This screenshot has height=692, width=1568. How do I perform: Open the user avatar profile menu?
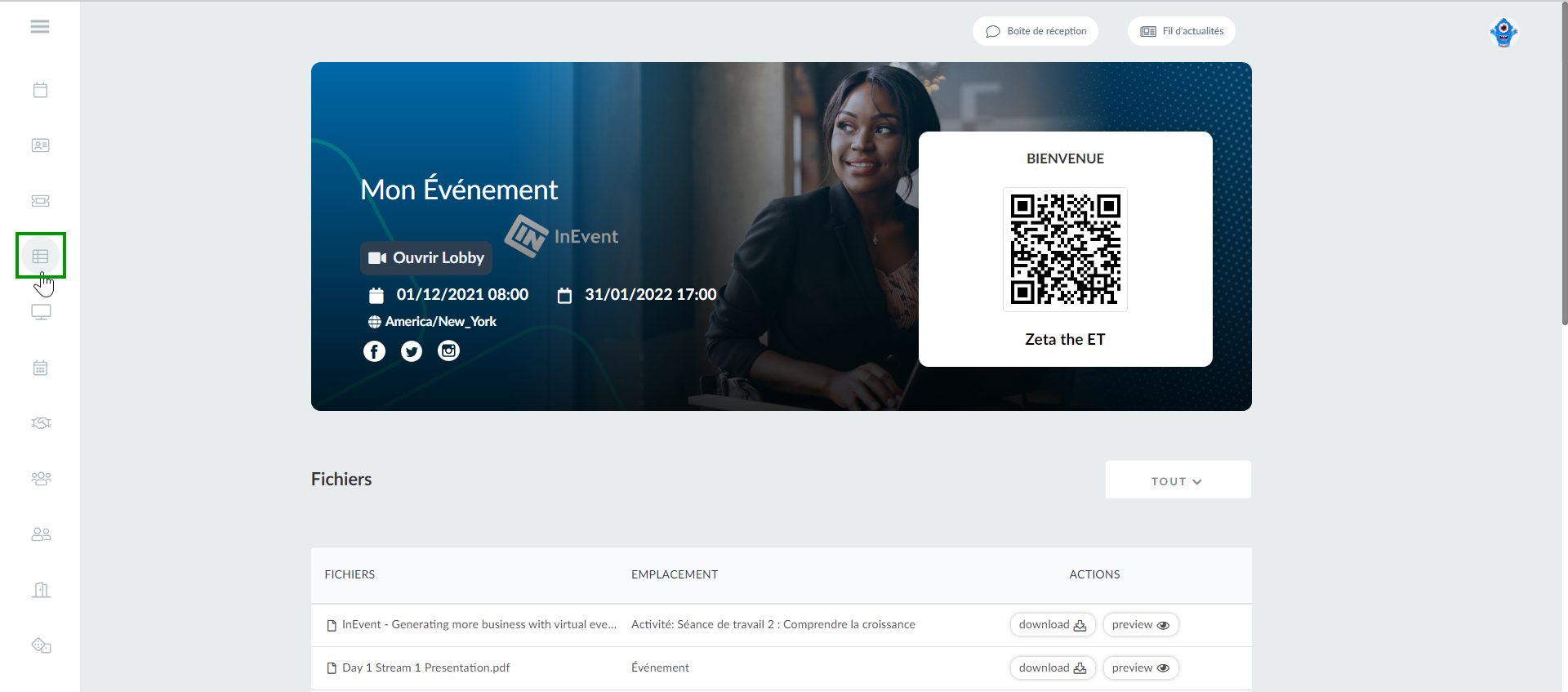click(1503, 33)
